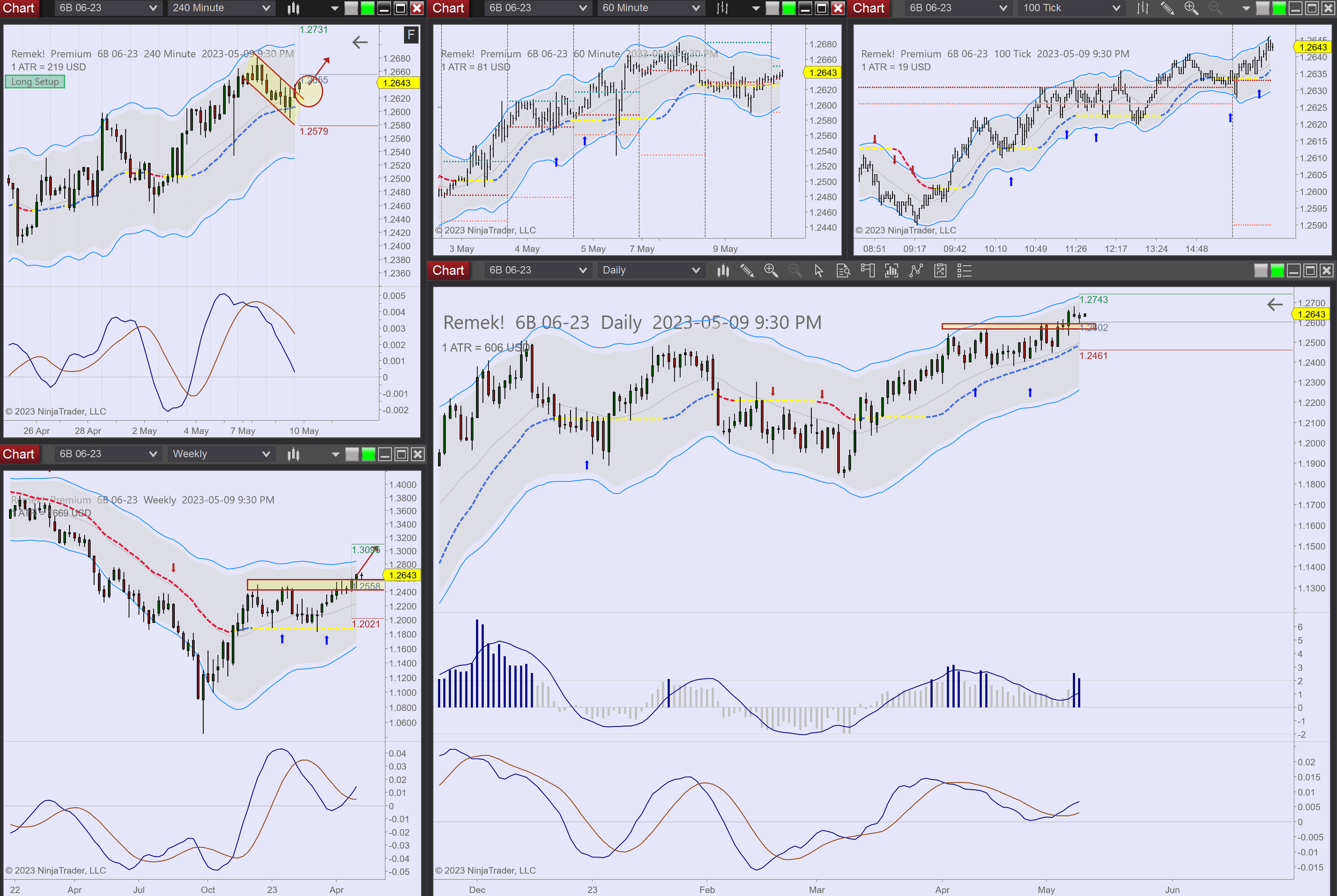Open Drawing Tools pencil in Daily chart
1337x896 pixels.
[747, 271]
